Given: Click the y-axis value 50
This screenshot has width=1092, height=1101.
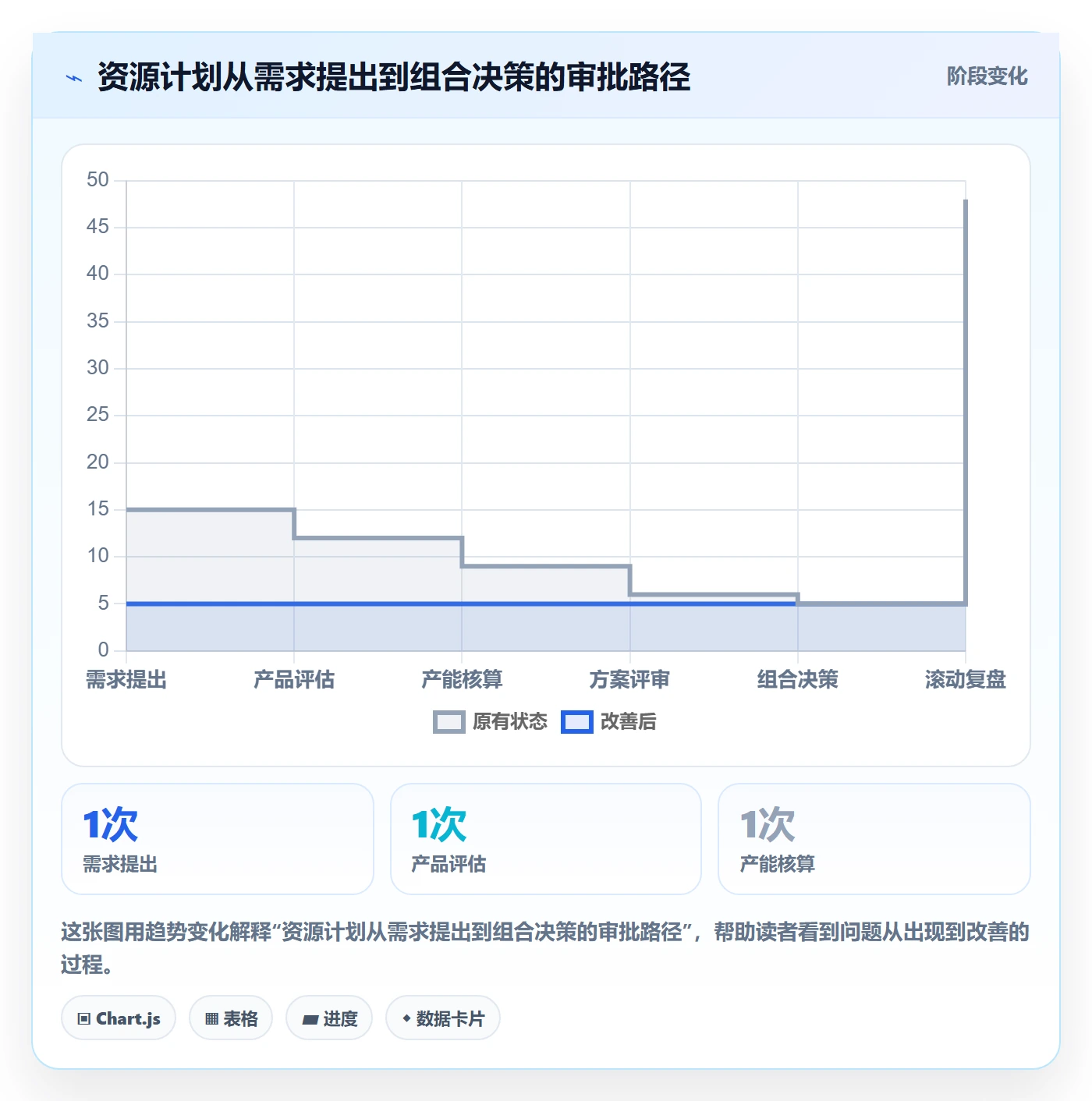Looking at the screenshot, I should pos(97,180).
